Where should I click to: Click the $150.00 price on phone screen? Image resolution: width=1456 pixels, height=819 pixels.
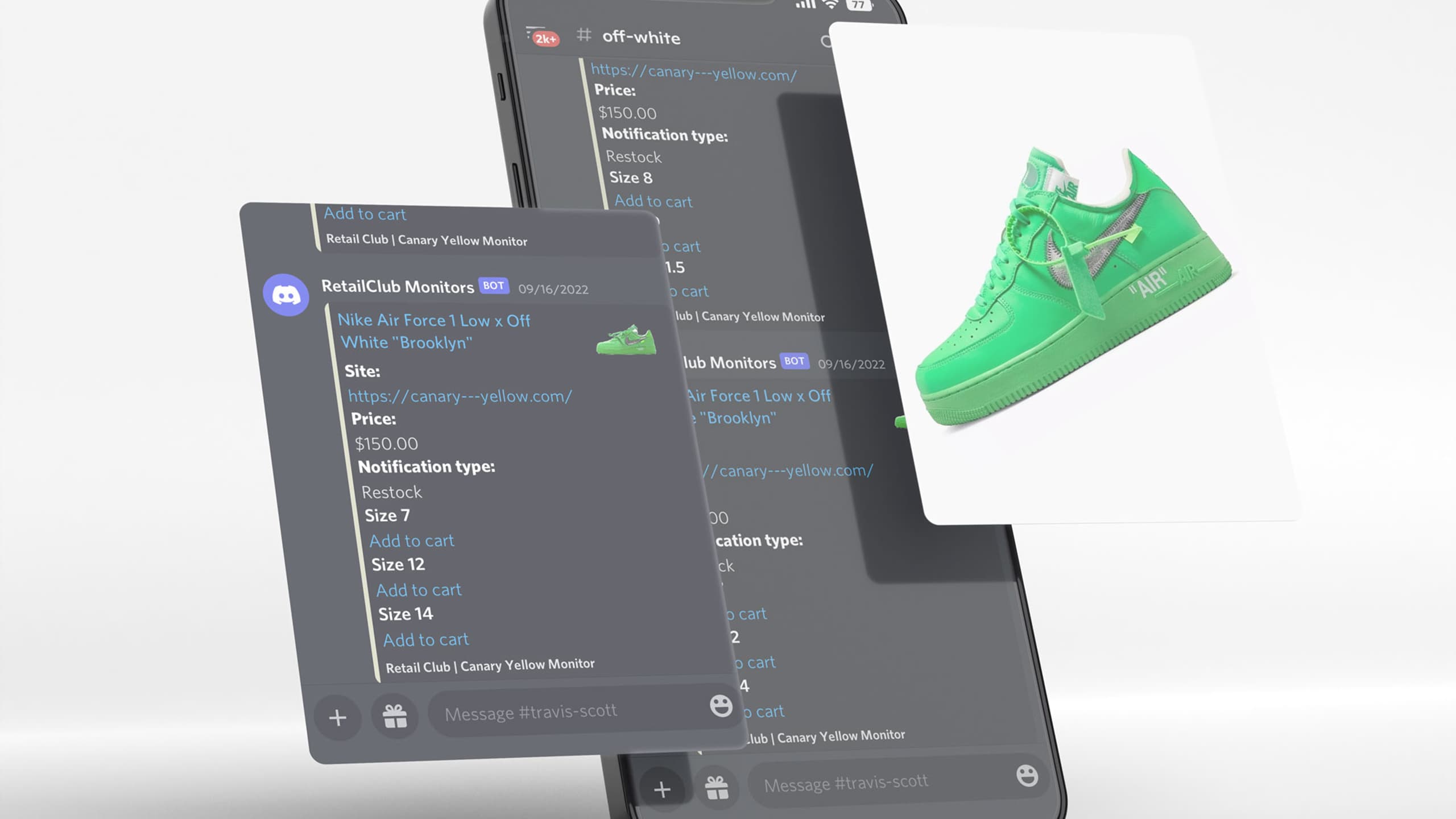[627, 113]
